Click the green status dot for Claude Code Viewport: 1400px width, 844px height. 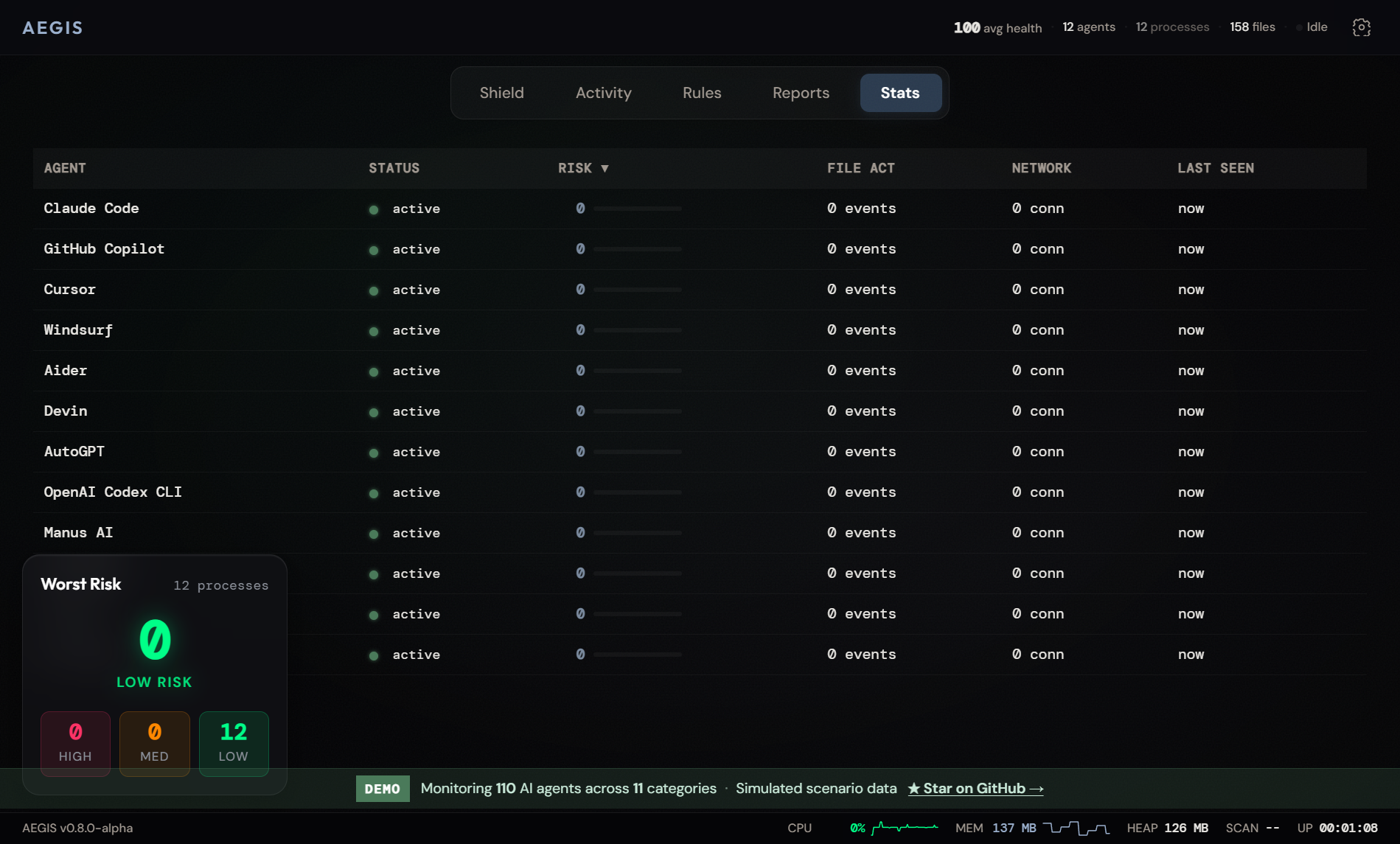coord(374,210)
